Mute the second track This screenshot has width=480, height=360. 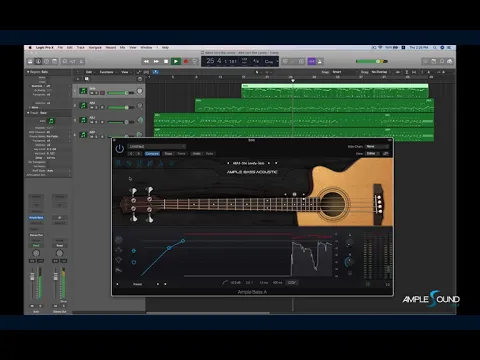click(x=91, y=108)
